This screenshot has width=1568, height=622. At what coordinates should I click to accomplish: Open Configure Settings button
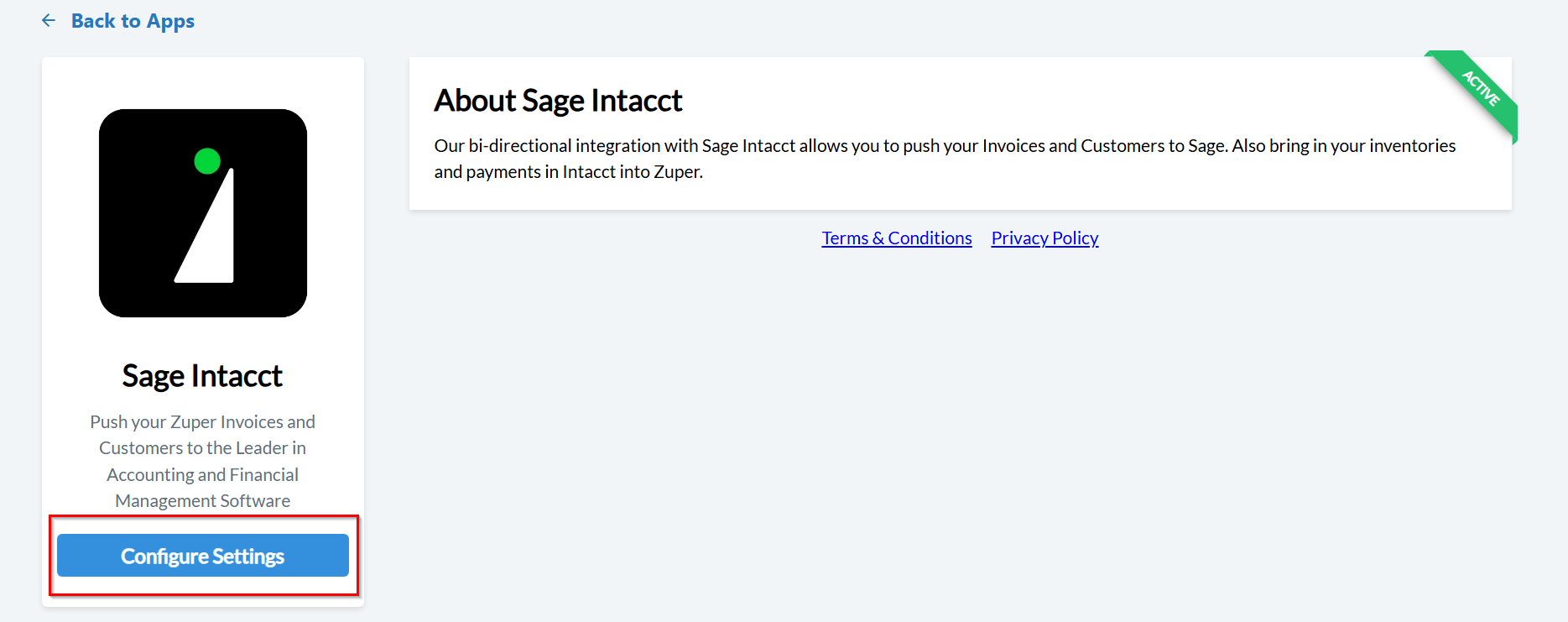pos(203,556)
